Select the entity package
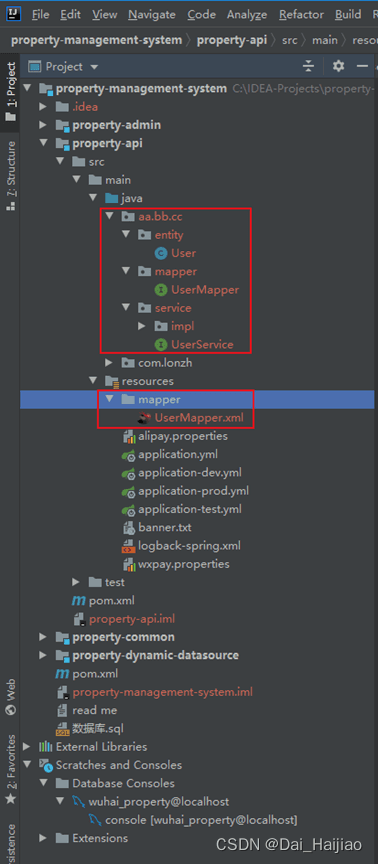The image size is (378, 864). tap(169, 235)
